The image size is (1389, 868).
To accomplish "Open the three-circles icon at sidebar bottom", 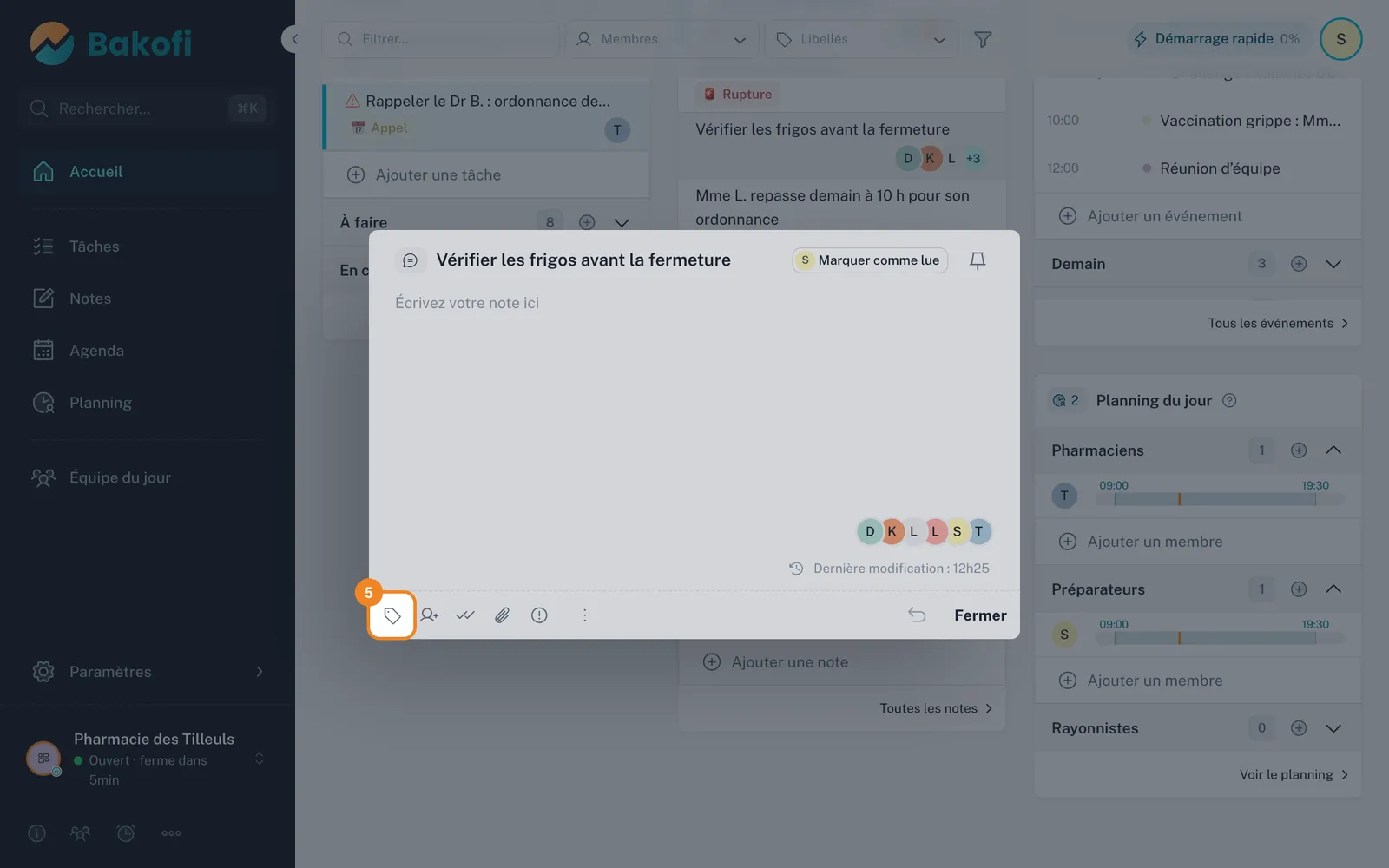I will pyautogui.click(x=171, y=833).
